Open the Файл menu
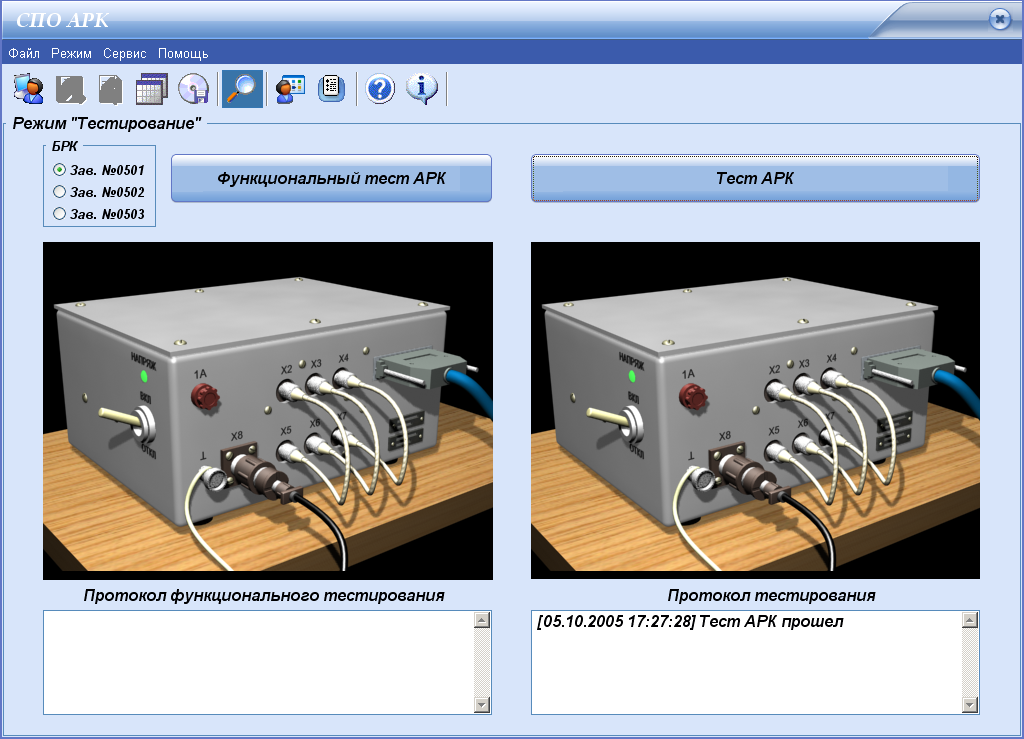 point(24,53)
